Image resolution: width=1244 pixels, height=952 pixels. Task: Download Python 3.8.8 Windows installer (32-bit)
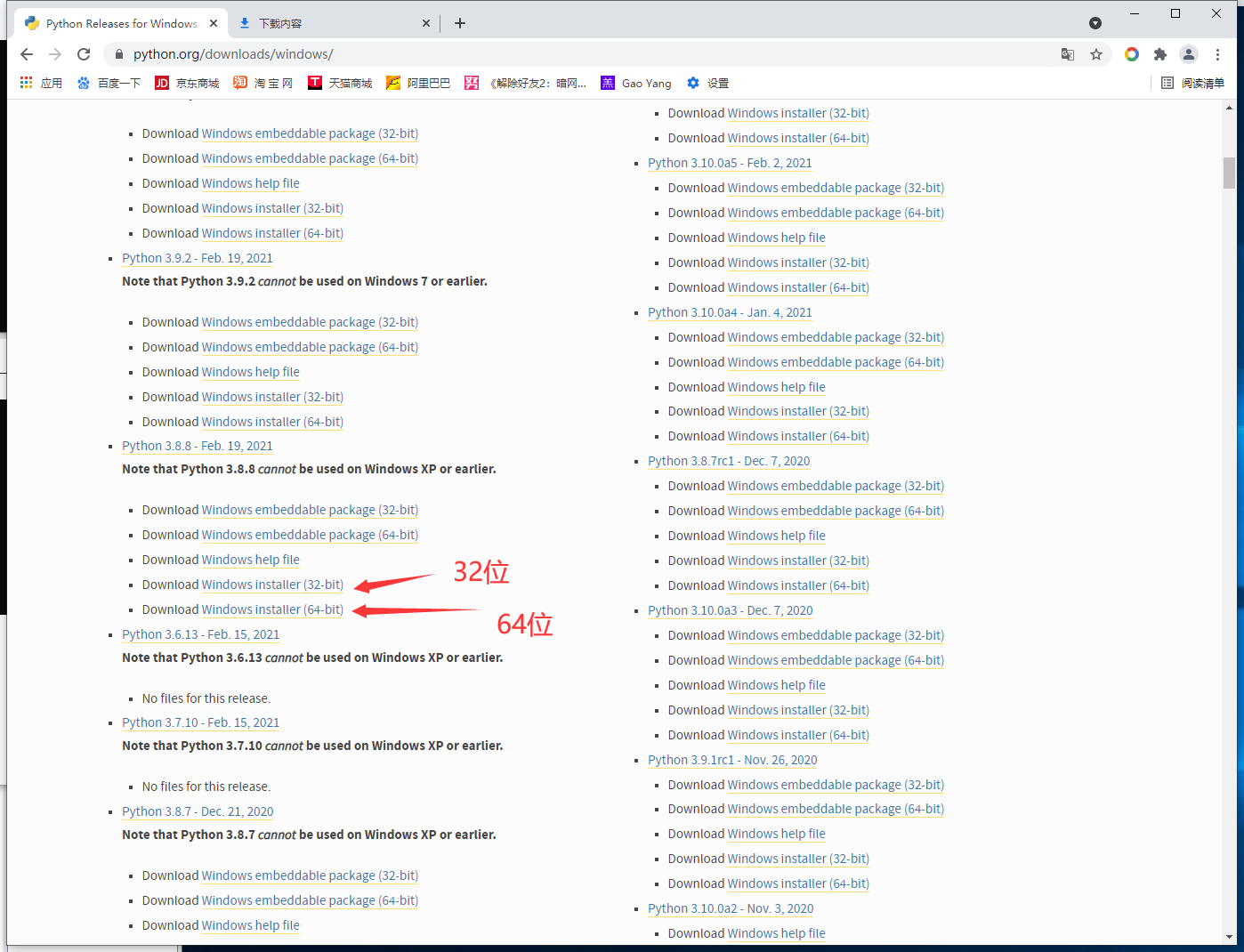click(x=272, y=585)
